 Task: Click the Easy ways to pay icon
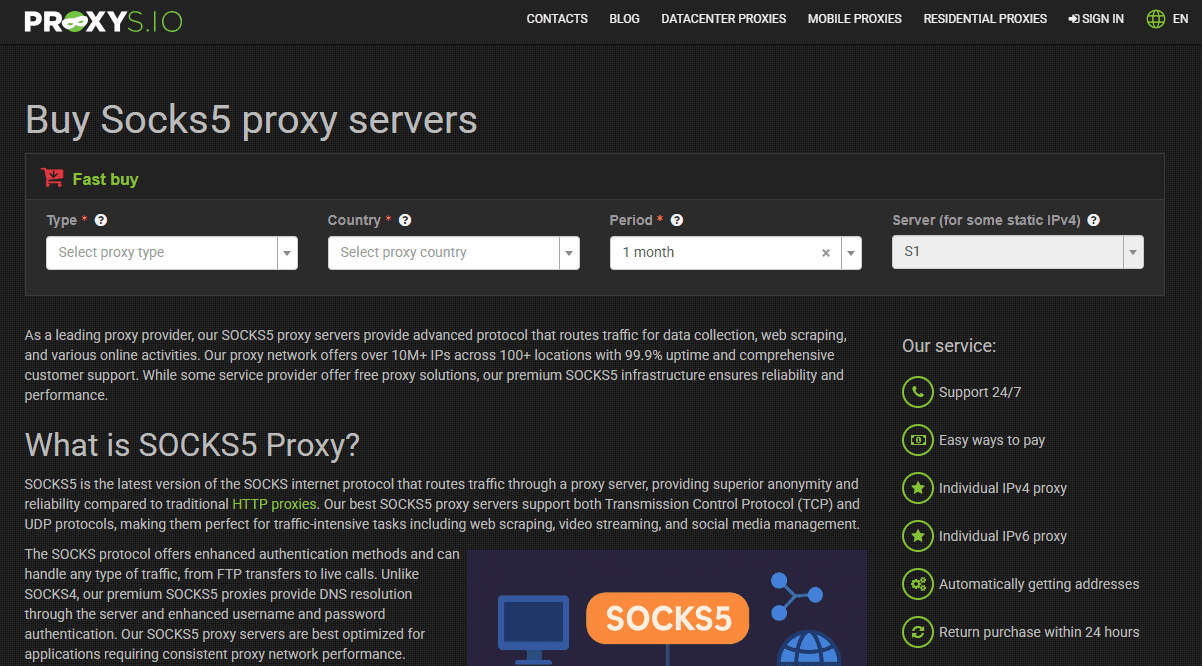pyautogui.click(x=917, y=440)
